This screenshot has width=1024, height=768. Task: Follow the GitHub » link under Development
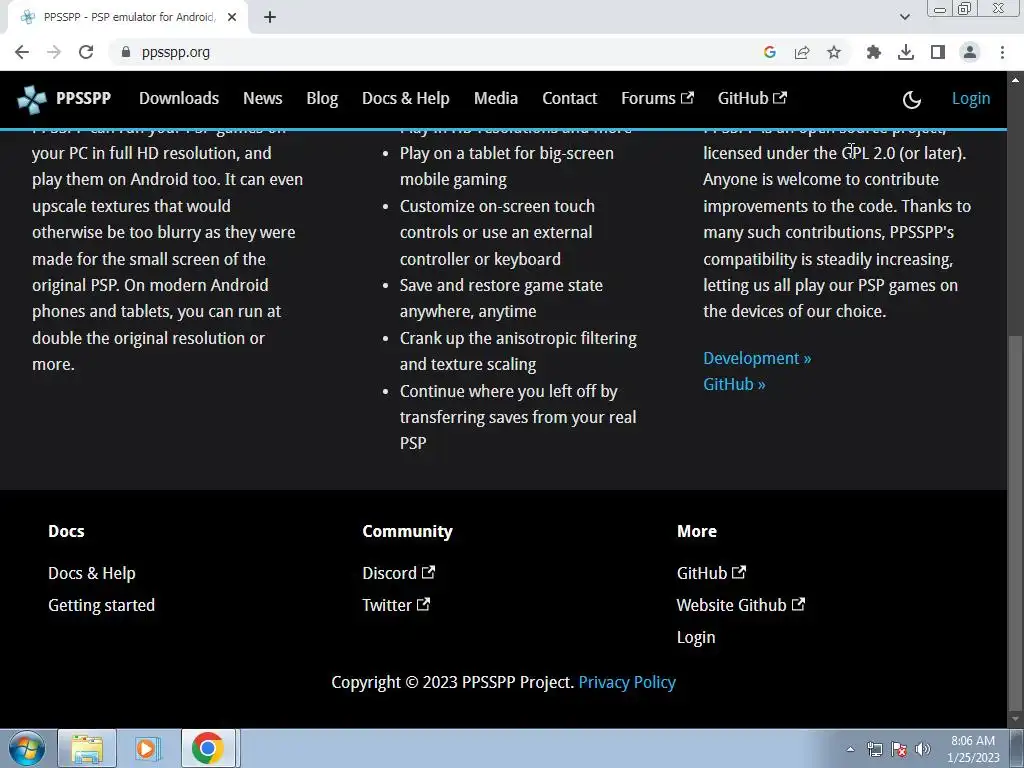734,385
